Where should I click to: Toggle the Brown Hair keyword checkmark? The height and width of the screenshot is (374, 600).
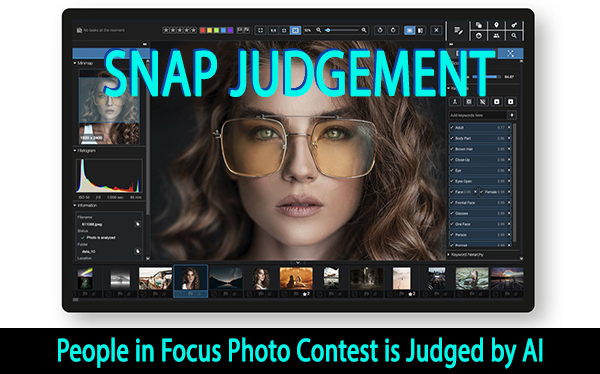point(452,149)
